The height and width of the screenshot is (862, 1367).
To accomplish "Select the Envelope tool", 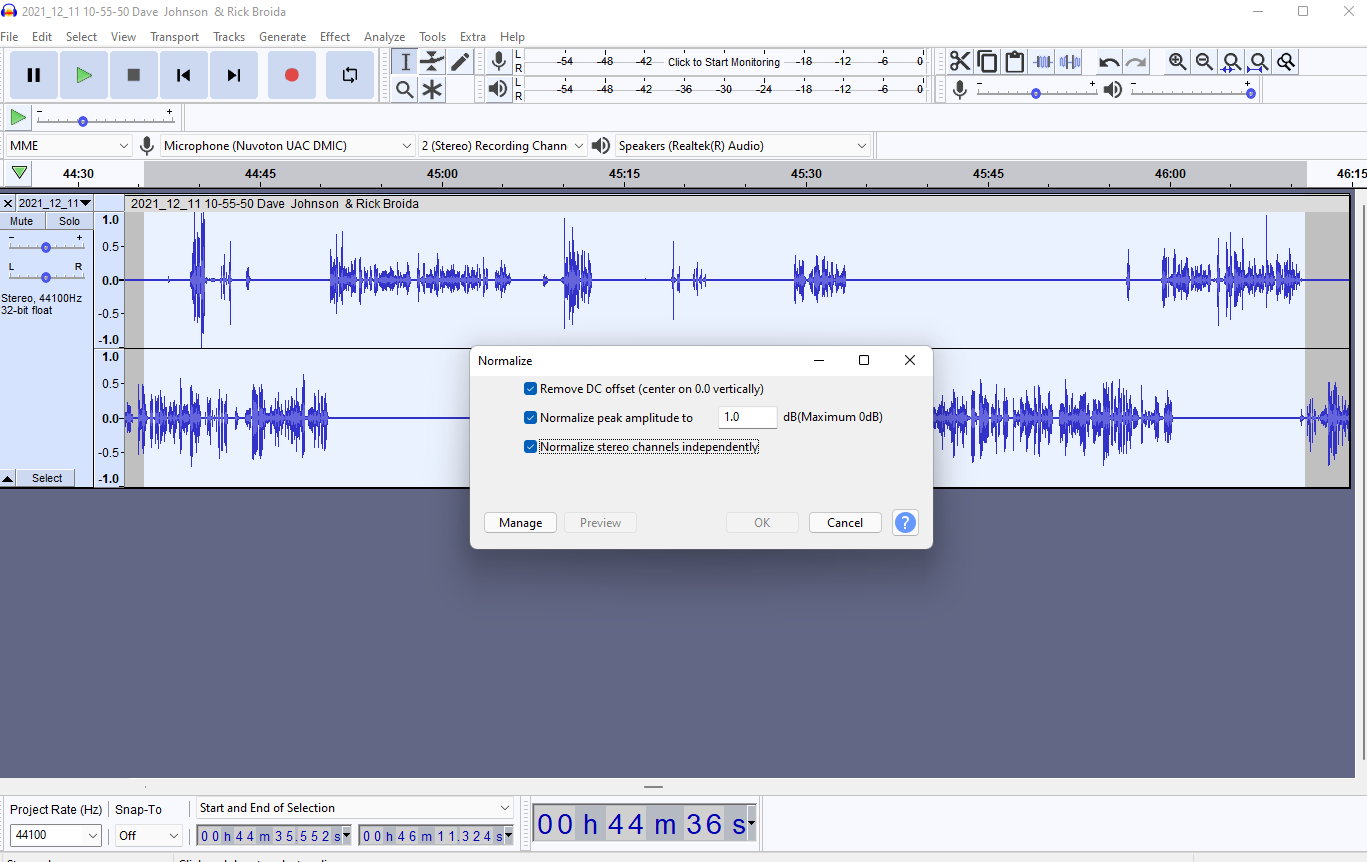I will tap(432, 62).
